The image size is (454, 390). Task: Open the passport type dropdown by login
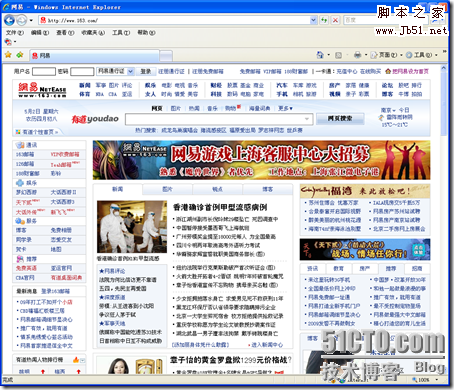(130, 71)
